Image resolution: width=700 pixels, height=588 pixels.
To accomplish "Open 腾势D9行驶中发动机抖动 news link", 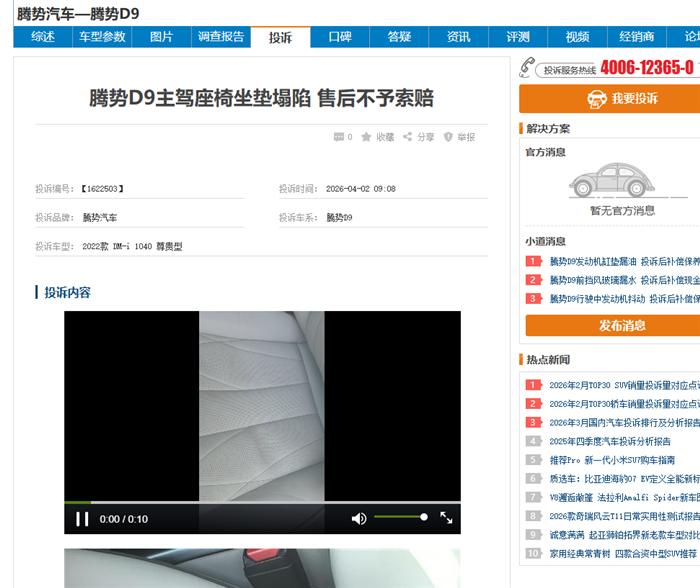I will point(625,299).
